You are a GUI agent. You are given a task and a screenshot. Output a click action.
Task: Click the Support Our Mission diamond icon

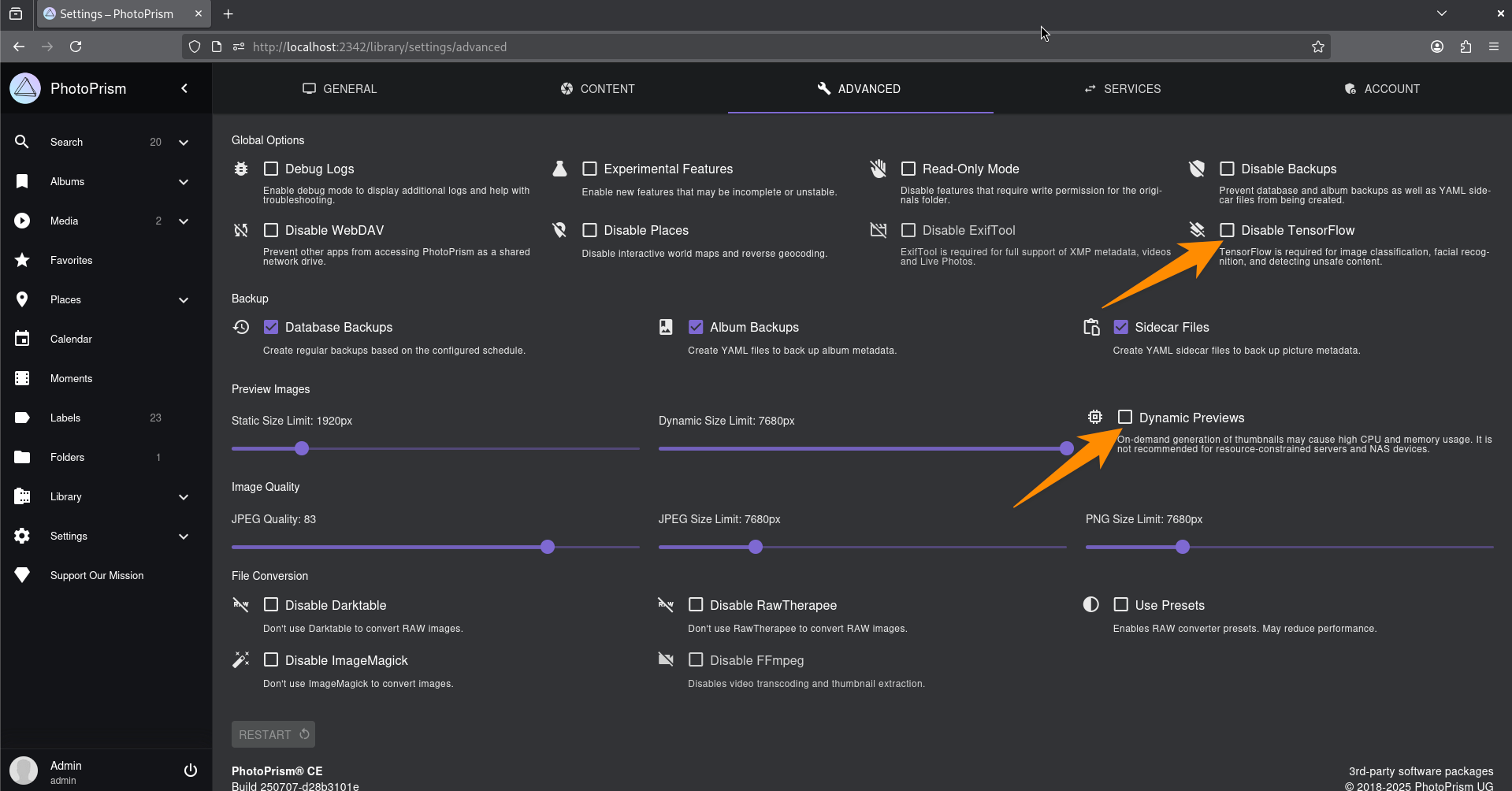point(22,575)
